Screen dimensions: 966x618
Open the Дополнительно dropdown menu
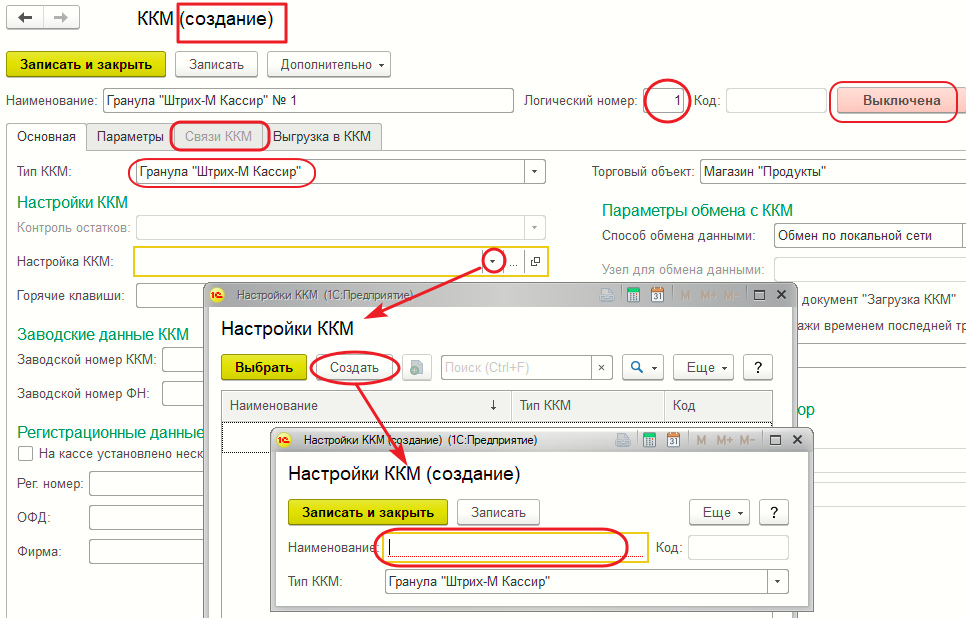[x=328, y=64]
